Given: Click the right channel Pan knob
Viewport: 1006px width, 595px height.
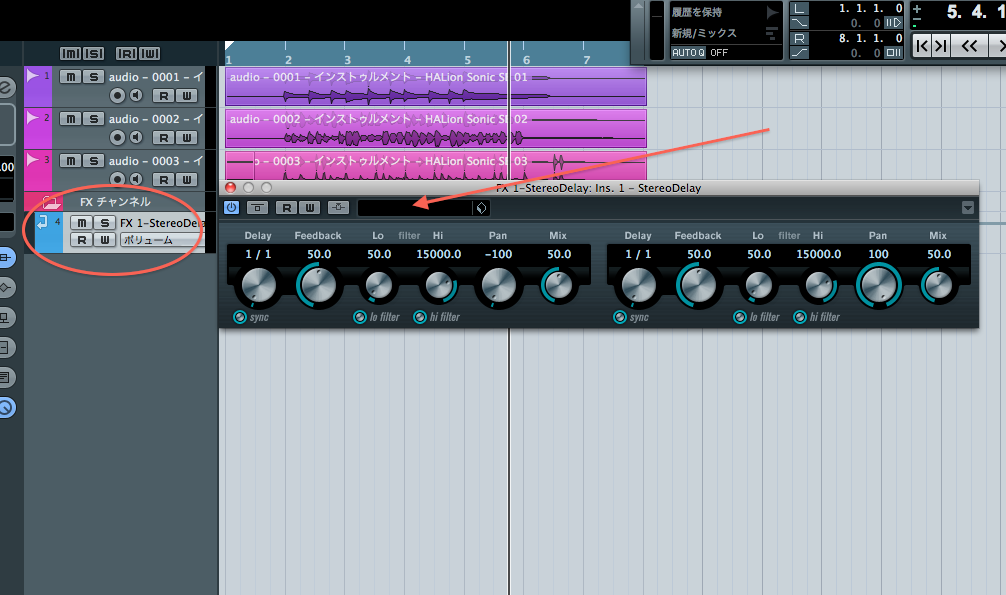Looking at the screenshot, I should pos(878,286).
